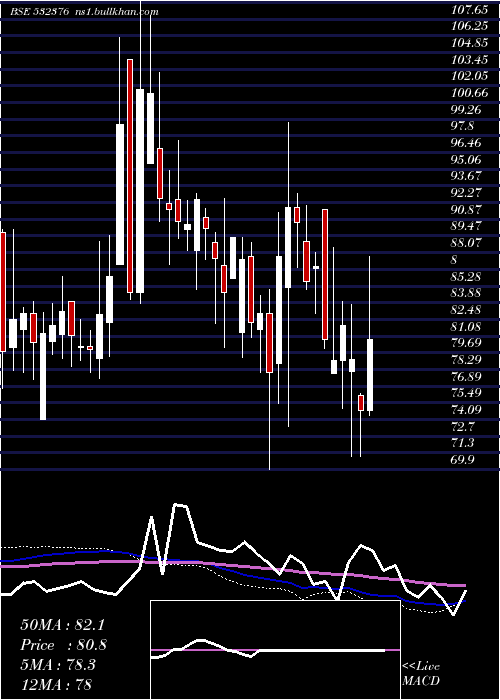Click the 97.8 price axis label

tap(463, 126)
